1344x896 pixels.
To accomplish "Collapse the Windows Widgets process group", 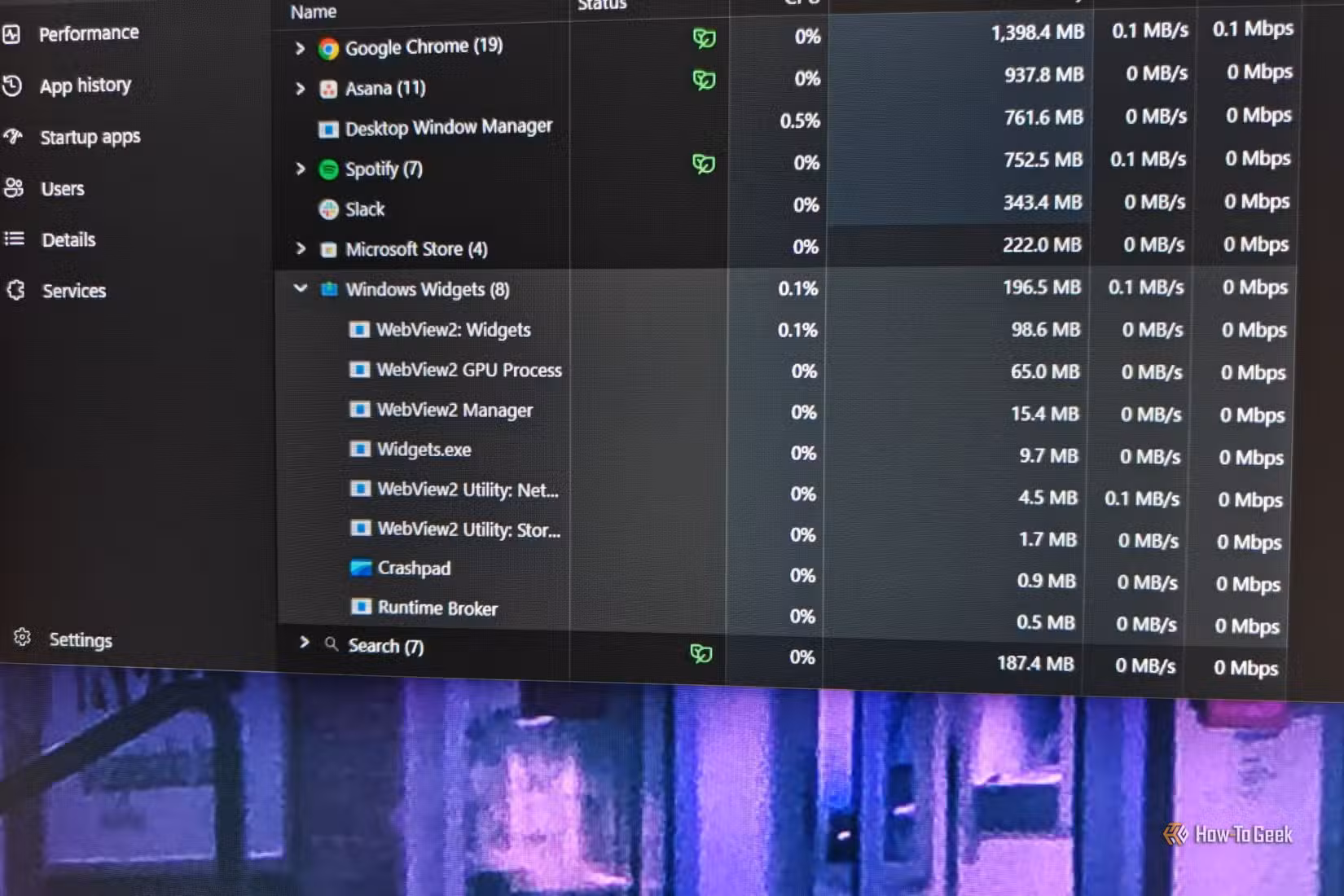I will (301, 288).
